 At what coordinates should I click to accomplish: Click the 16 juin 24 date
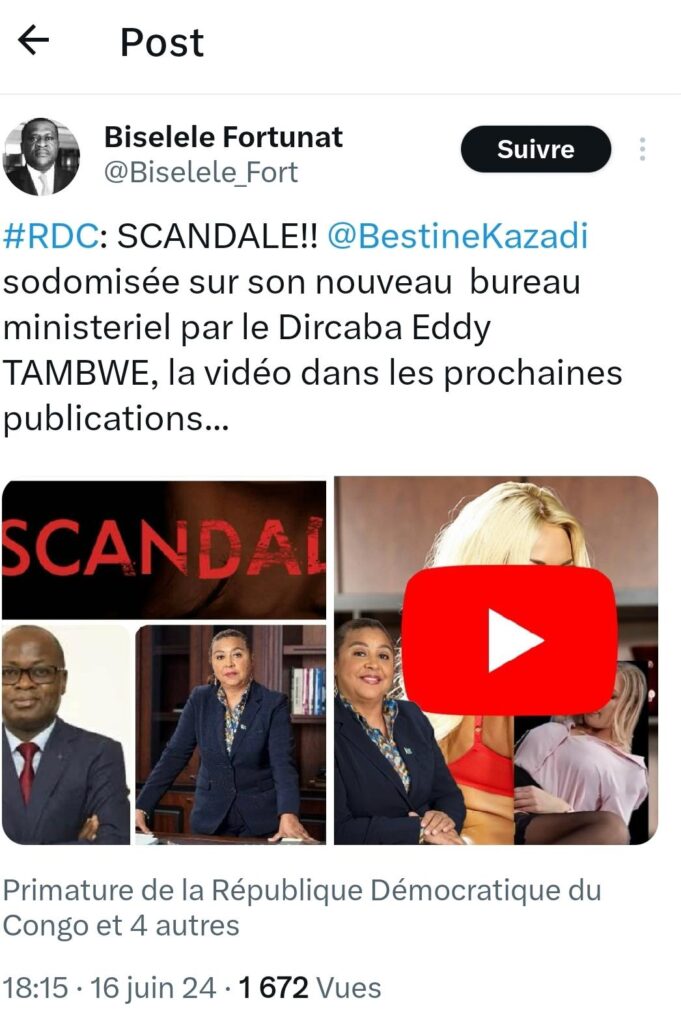coord(153,987)
